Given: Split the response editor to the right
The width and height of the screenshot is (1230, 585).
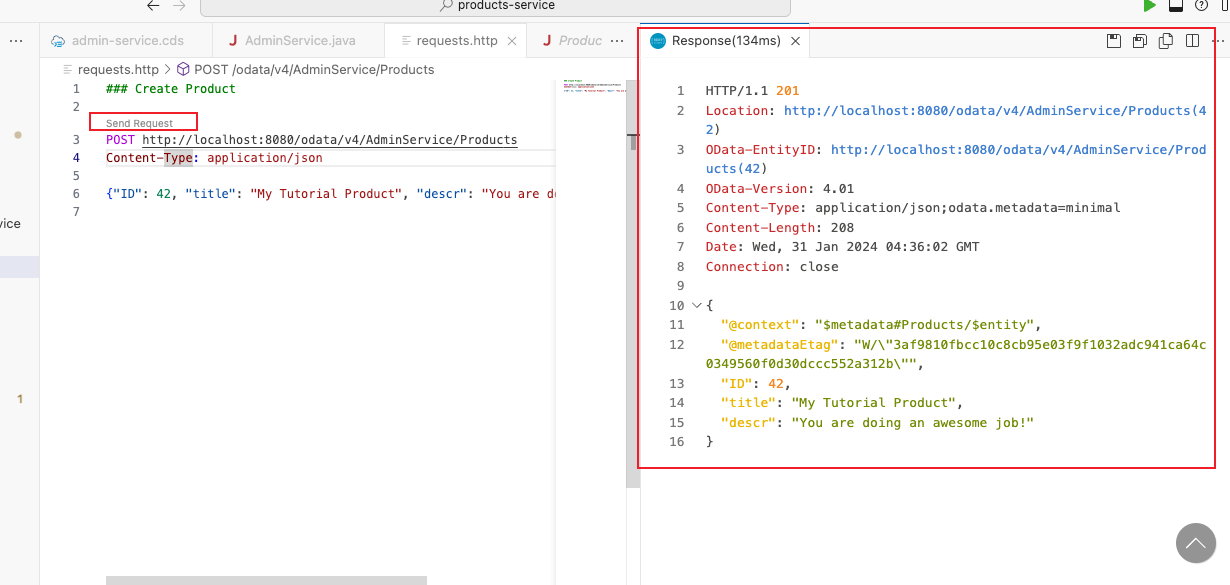Looking at the screenshot, I should coord(1192,41).
